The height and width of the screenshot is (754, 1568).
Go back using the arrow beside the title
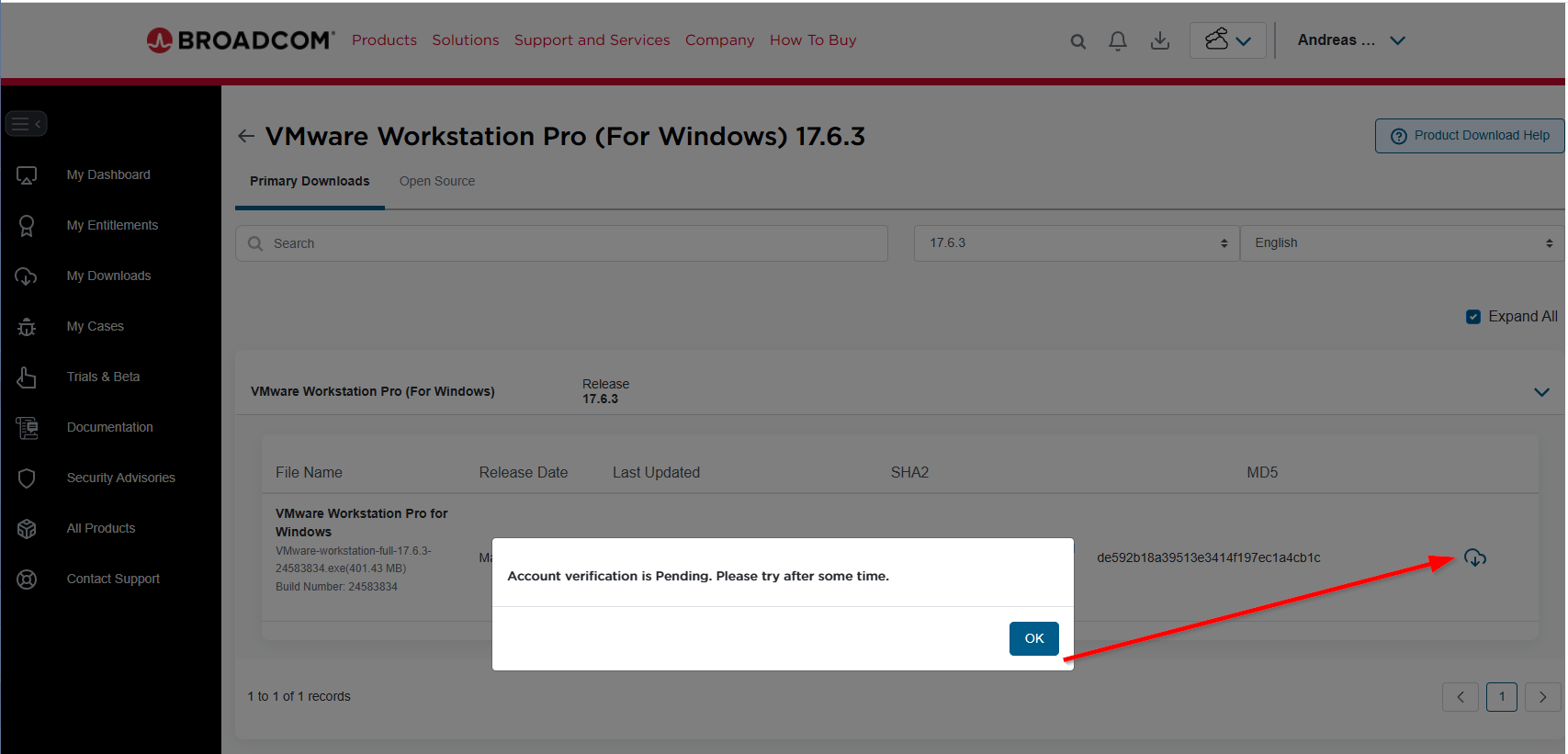tap(246, 136)
